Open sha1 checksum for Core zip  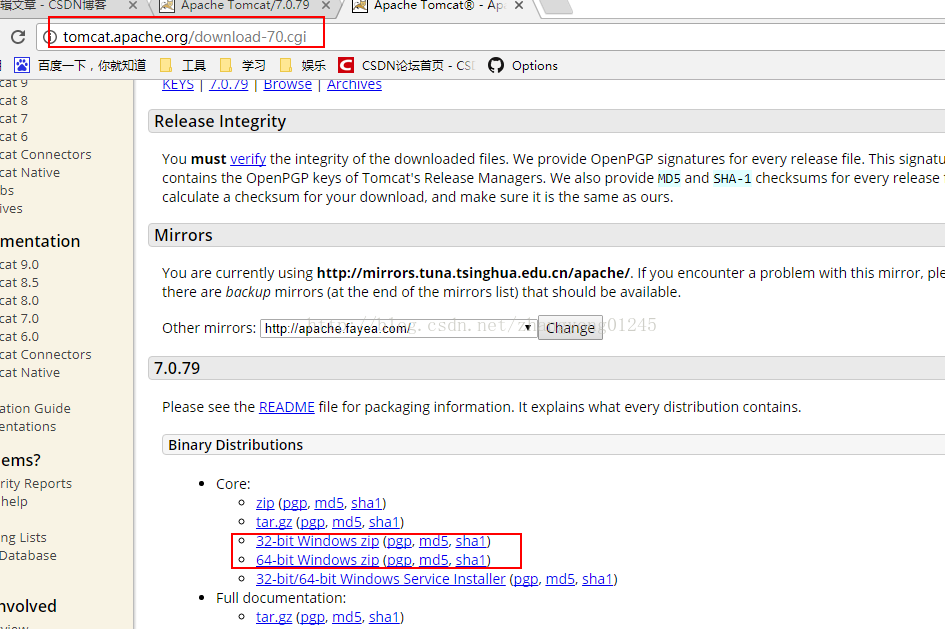[x=366, y=503]
